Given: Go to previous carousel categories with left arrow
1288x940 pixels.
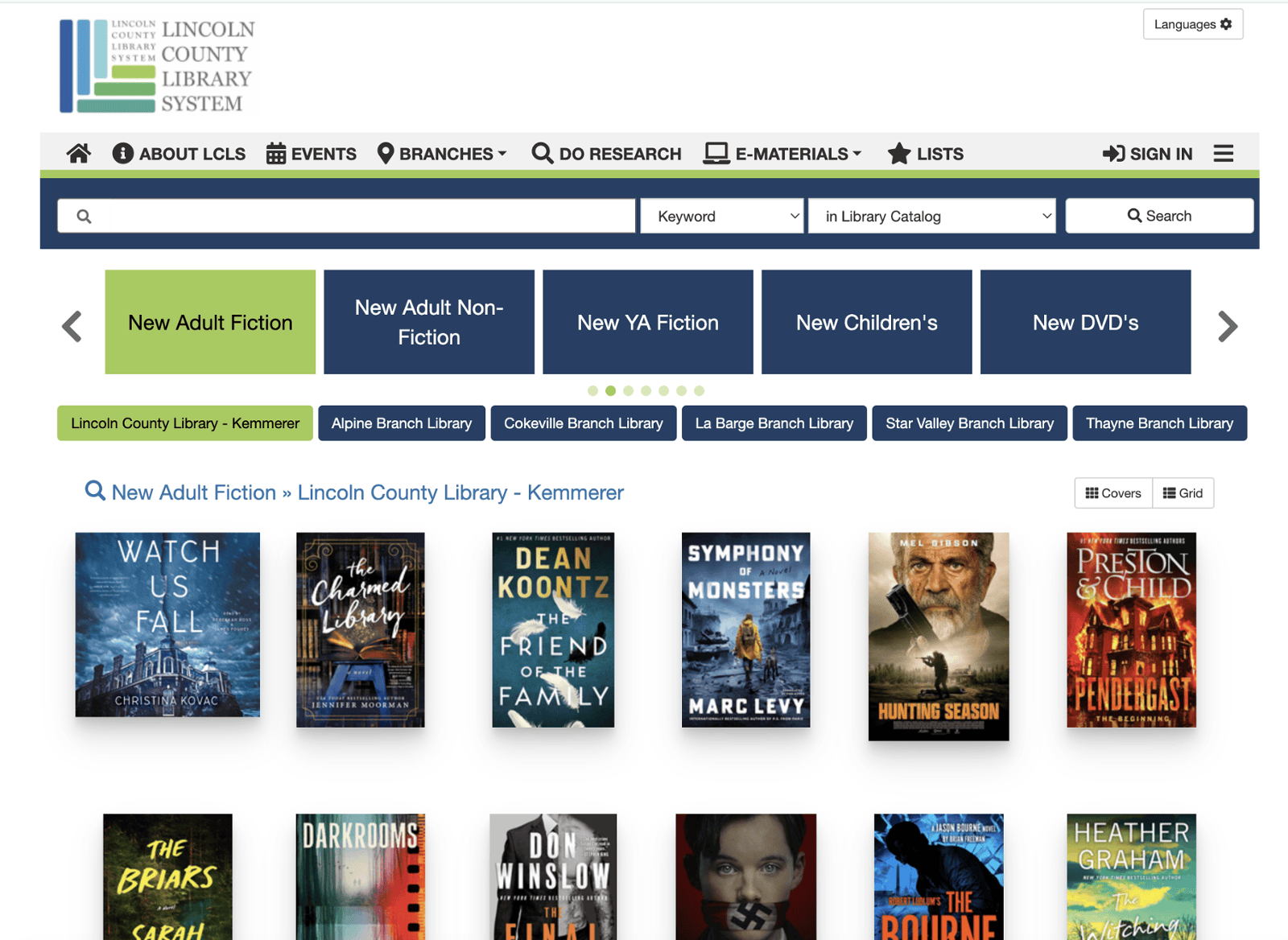Looking at the screenshot, I should coord(72,326).
